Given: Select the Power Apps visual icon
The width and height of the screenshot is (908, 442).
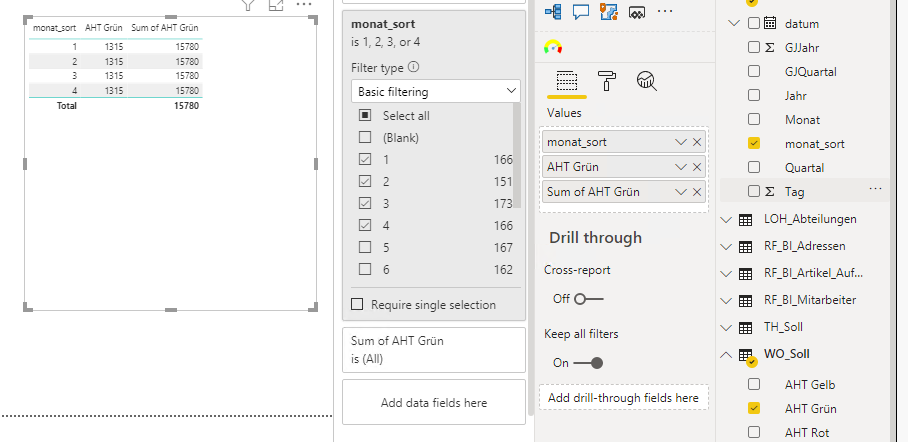Looking at the screenshot, I should tap(636, 11).
